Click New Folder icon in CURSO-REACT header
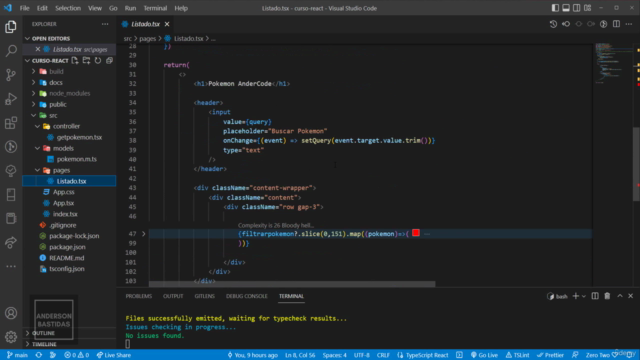Viewport: 640px width, 360px height. pyautogui.click(x=86, y=60)
